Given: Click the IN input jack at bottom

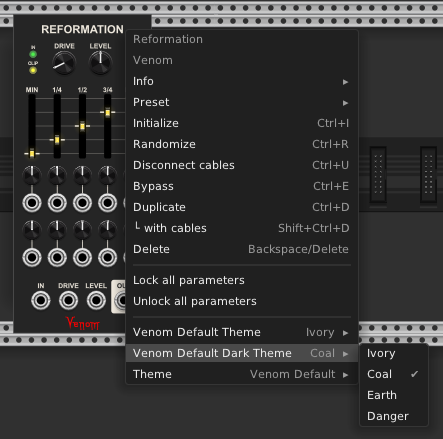Looking at the screenshot, I should 41,300.
